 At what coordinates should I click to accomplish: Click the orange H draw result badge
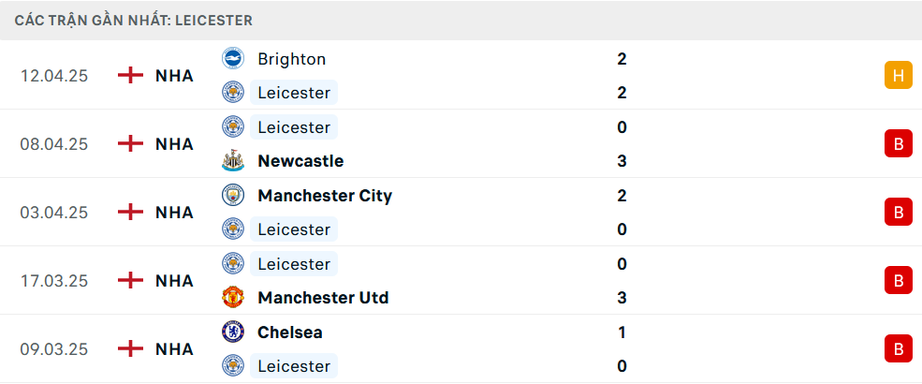click(898, 75)
